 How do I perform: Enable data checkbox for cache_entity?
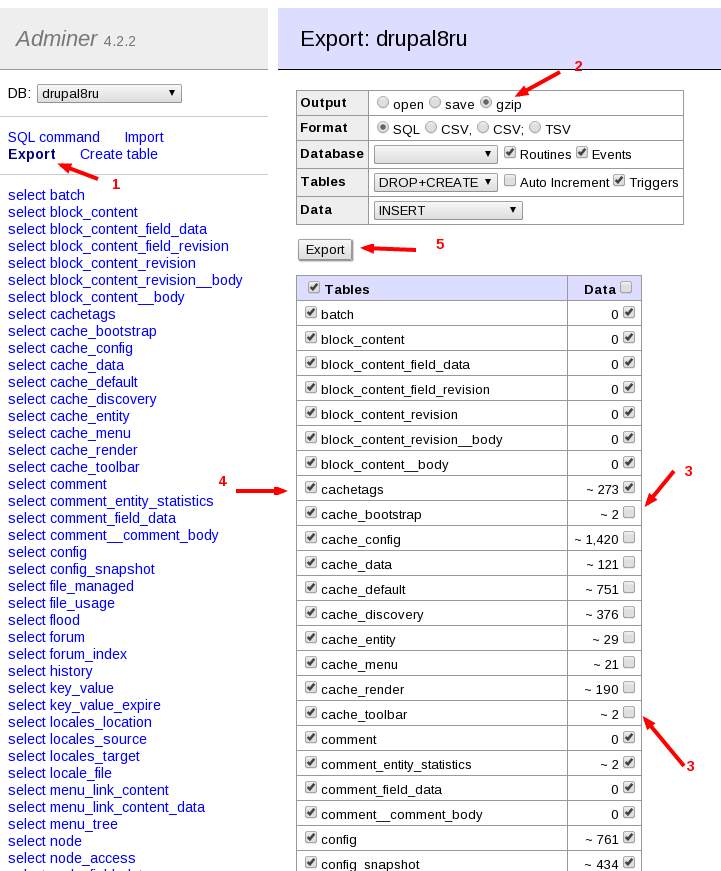pyautogui.click(x=629, y=637)
